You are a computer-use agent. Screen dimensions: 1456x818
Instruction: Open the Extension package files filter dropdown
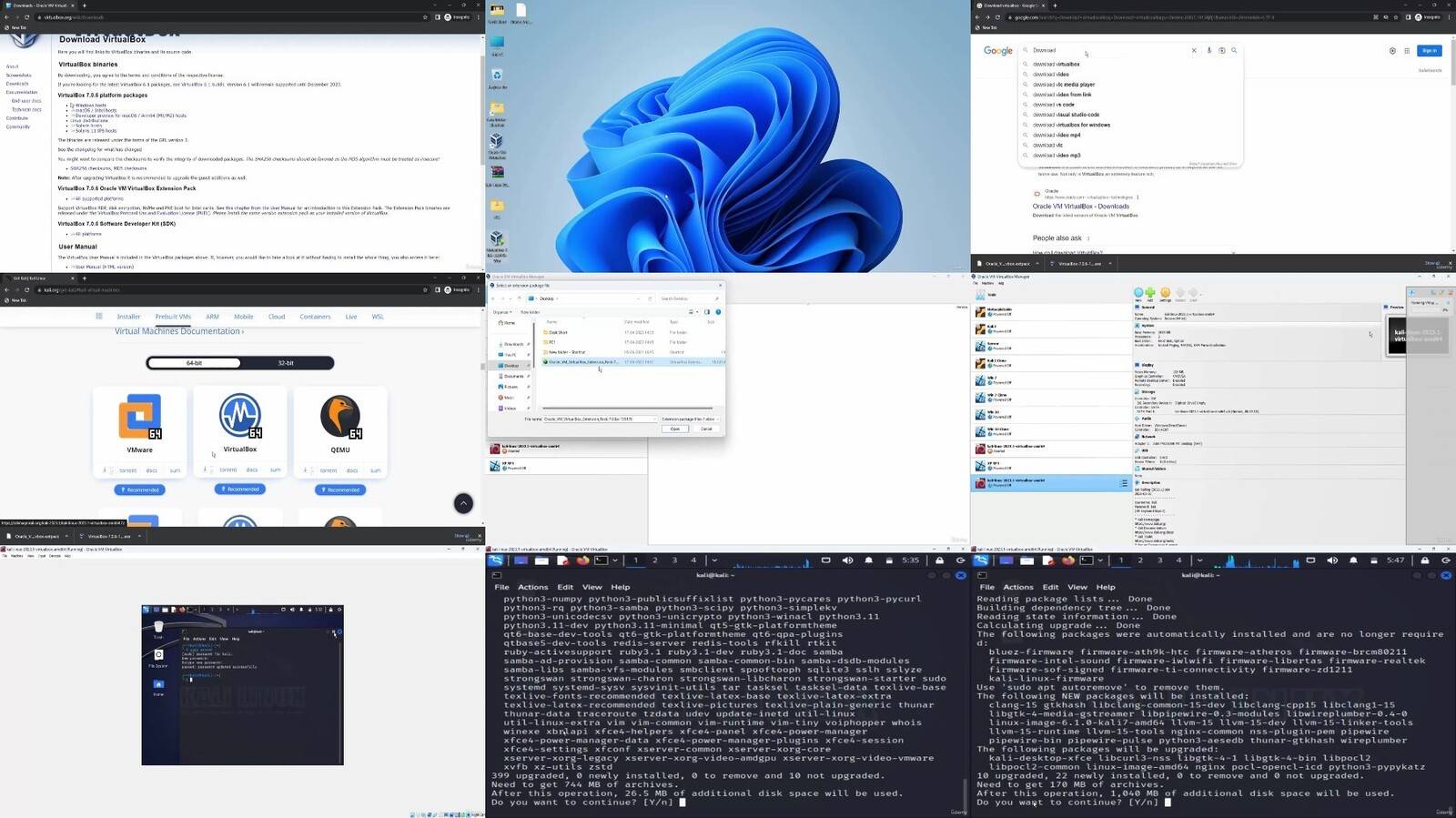(690, 419)
